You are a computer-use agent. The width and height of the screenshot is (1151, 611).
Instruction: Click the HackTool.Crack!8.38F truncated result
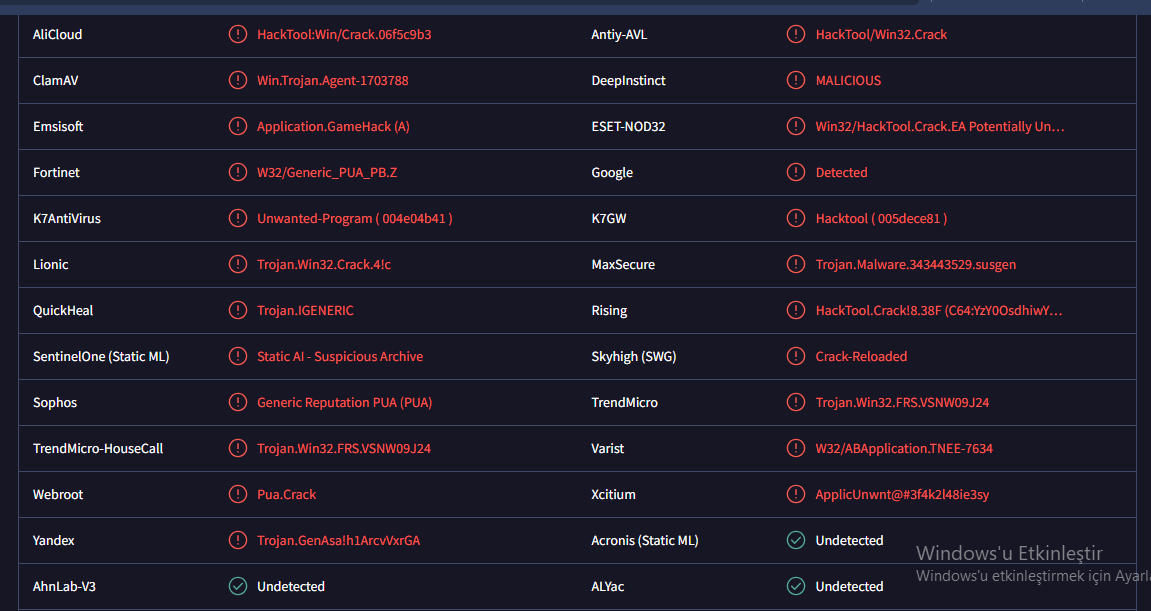click(939, 311)
